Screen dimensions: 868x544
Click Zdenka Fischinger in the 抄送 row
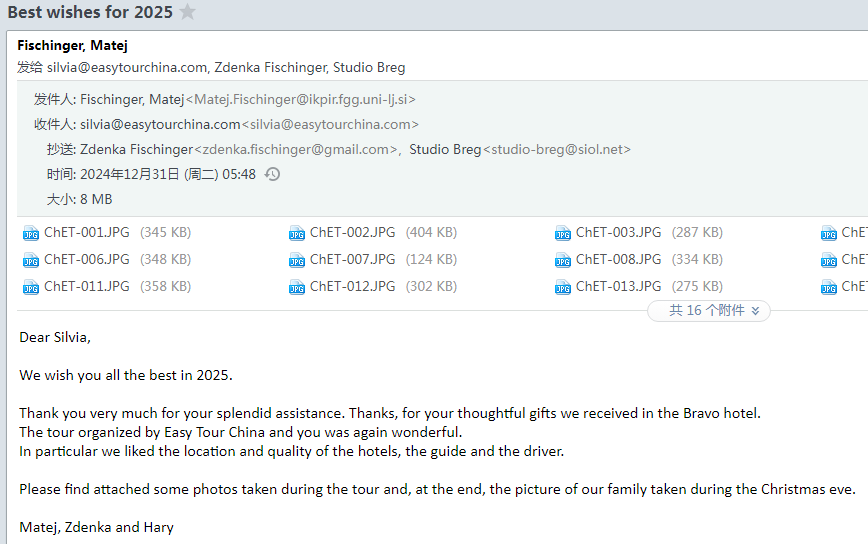136,149
